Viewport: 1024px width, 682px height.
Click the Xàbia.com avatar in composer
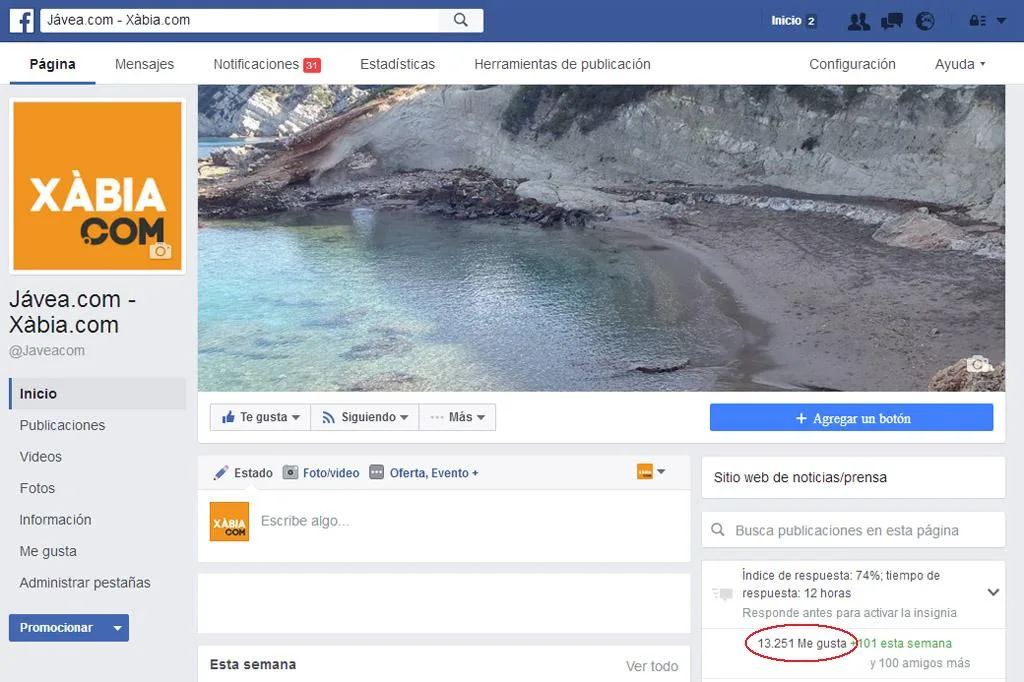229,521
